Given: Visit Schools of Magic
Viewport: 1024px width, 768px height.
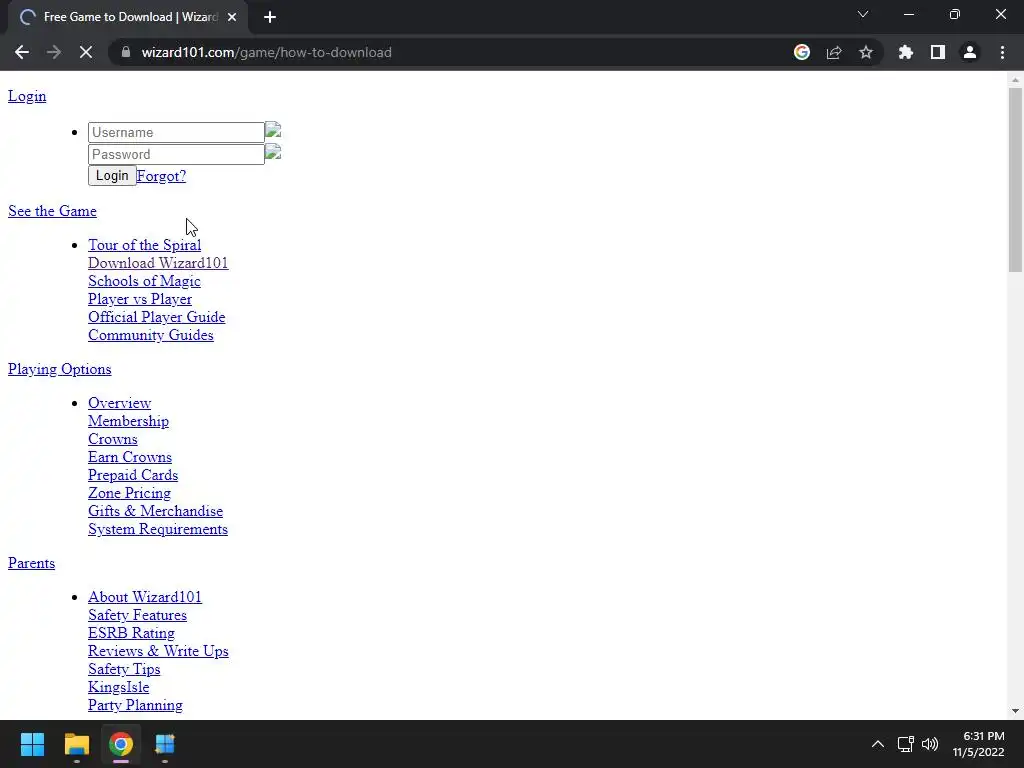Looking at the screenshot, I should point(144,281).
